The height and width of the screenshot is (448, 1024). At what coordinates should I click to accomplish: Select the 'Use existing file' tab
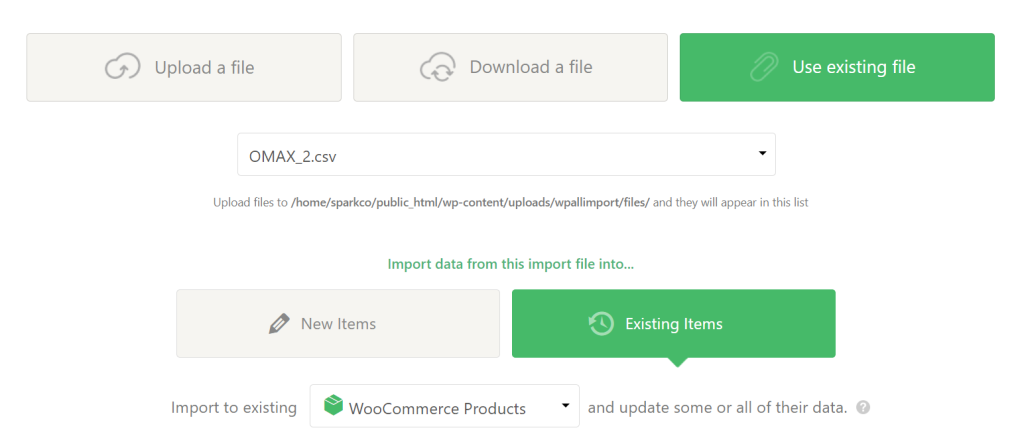[837, 67]
